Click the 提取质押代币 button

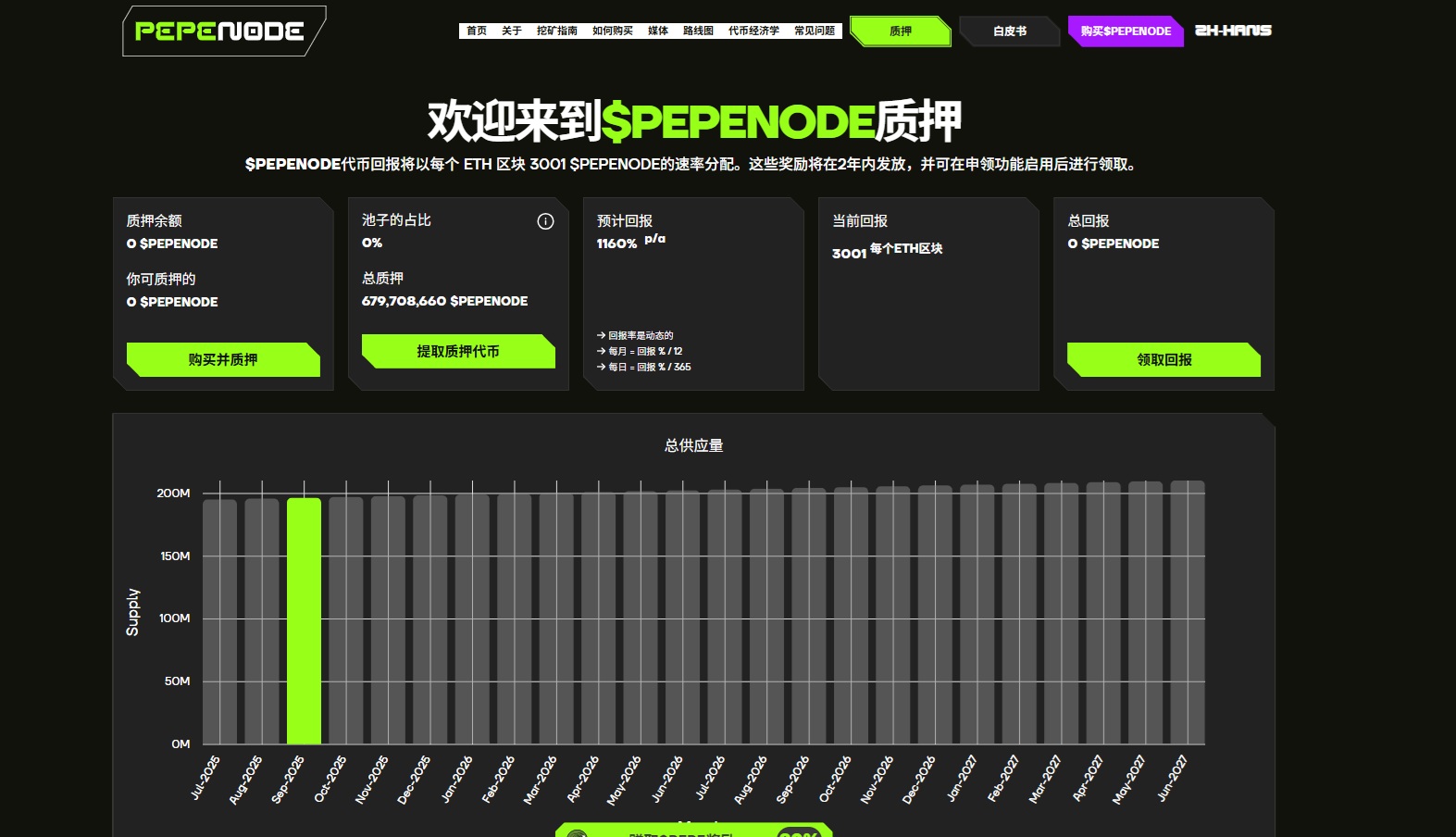458,352
